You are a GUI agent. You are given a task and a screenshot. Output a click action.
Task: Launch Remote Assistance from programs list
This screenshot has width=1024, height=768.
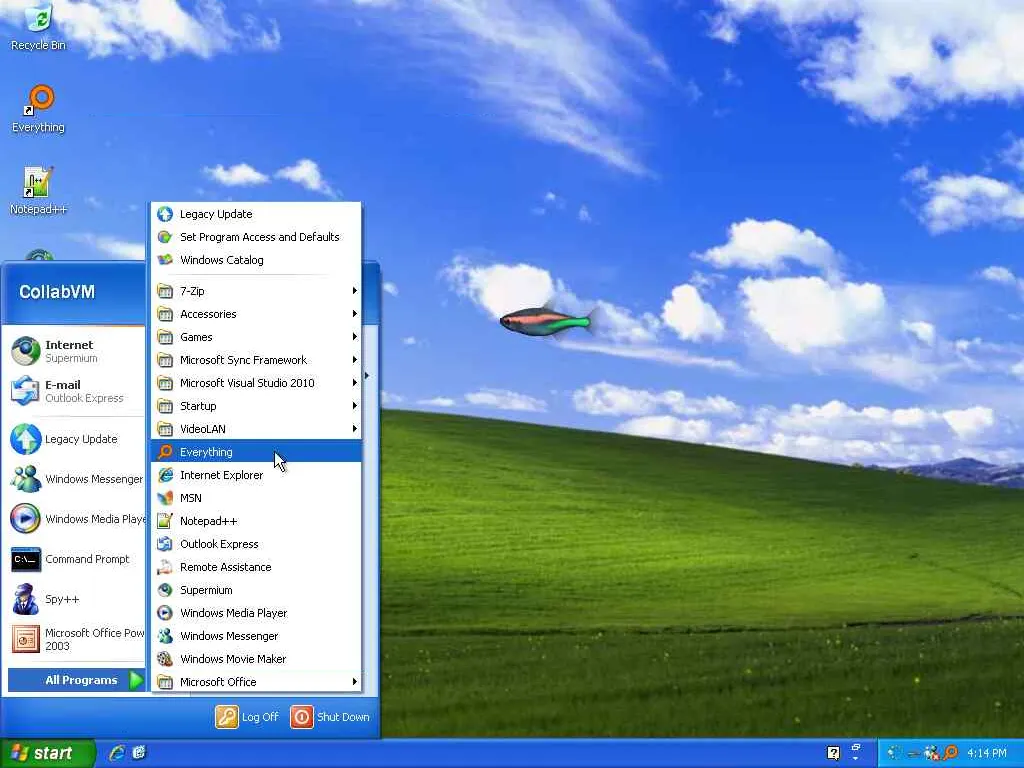pyautogui.click(x=256, y=567)
